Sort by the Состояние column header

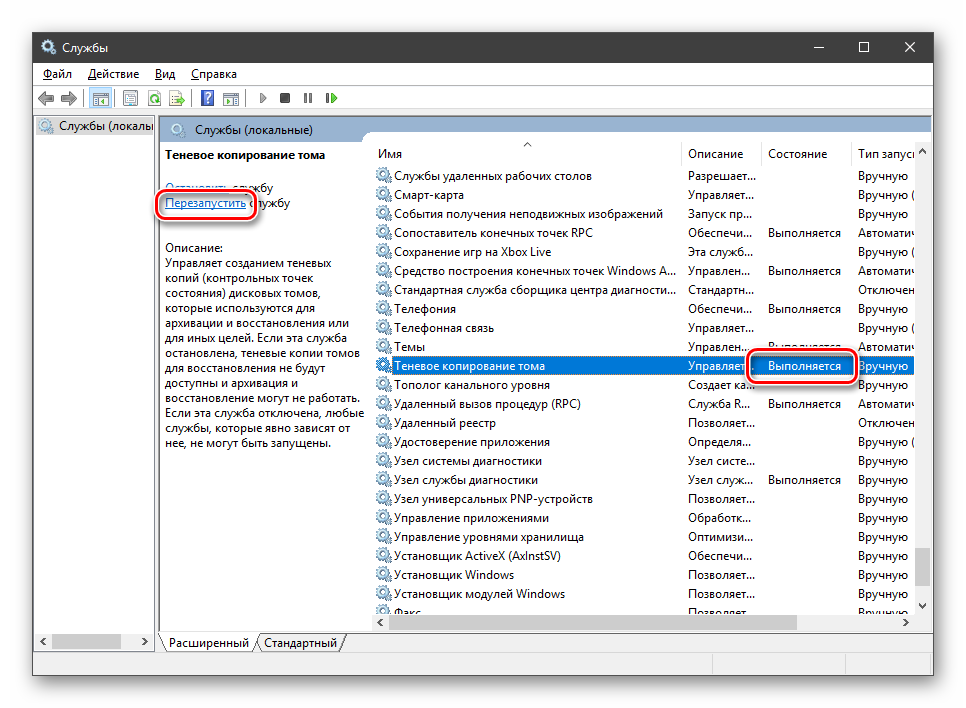806,153
